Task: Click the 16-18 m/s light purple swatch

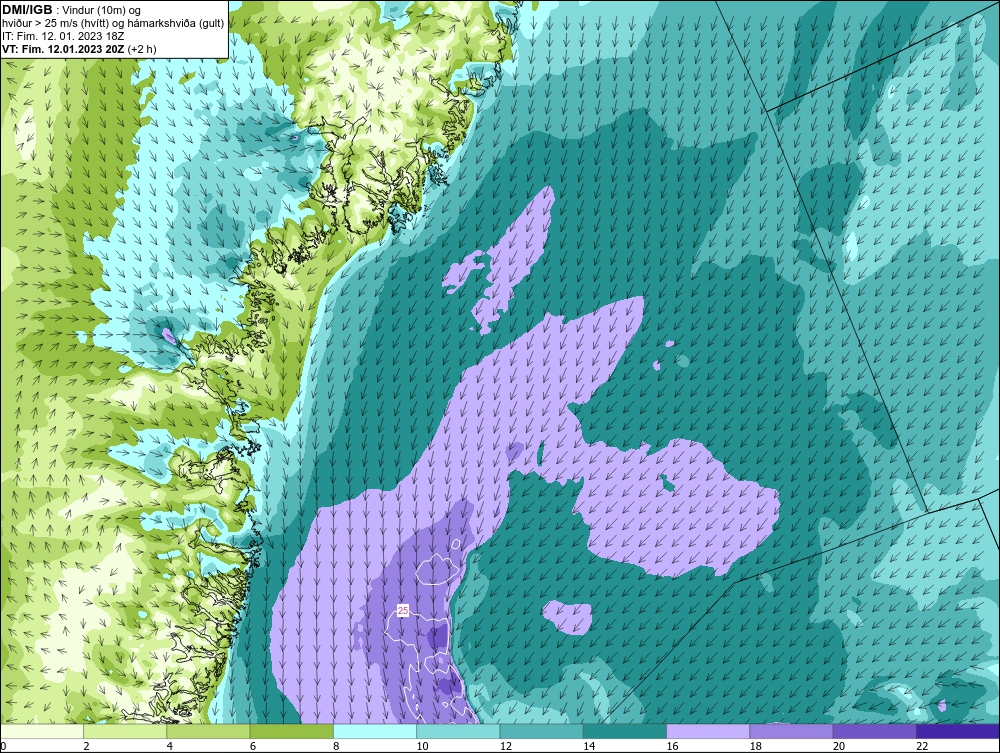Action: 708,731
